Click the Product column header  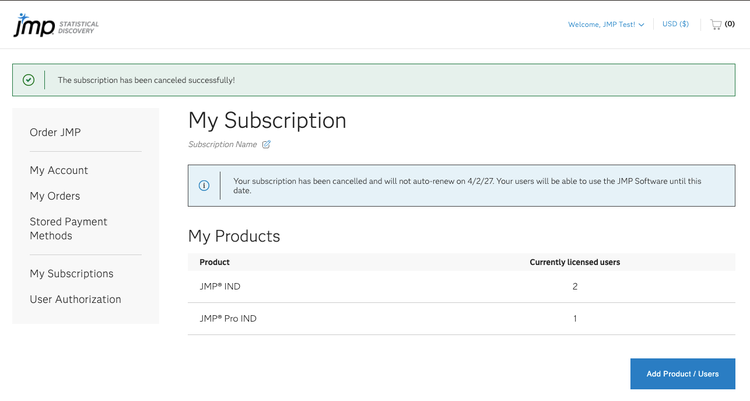(214, 262)
